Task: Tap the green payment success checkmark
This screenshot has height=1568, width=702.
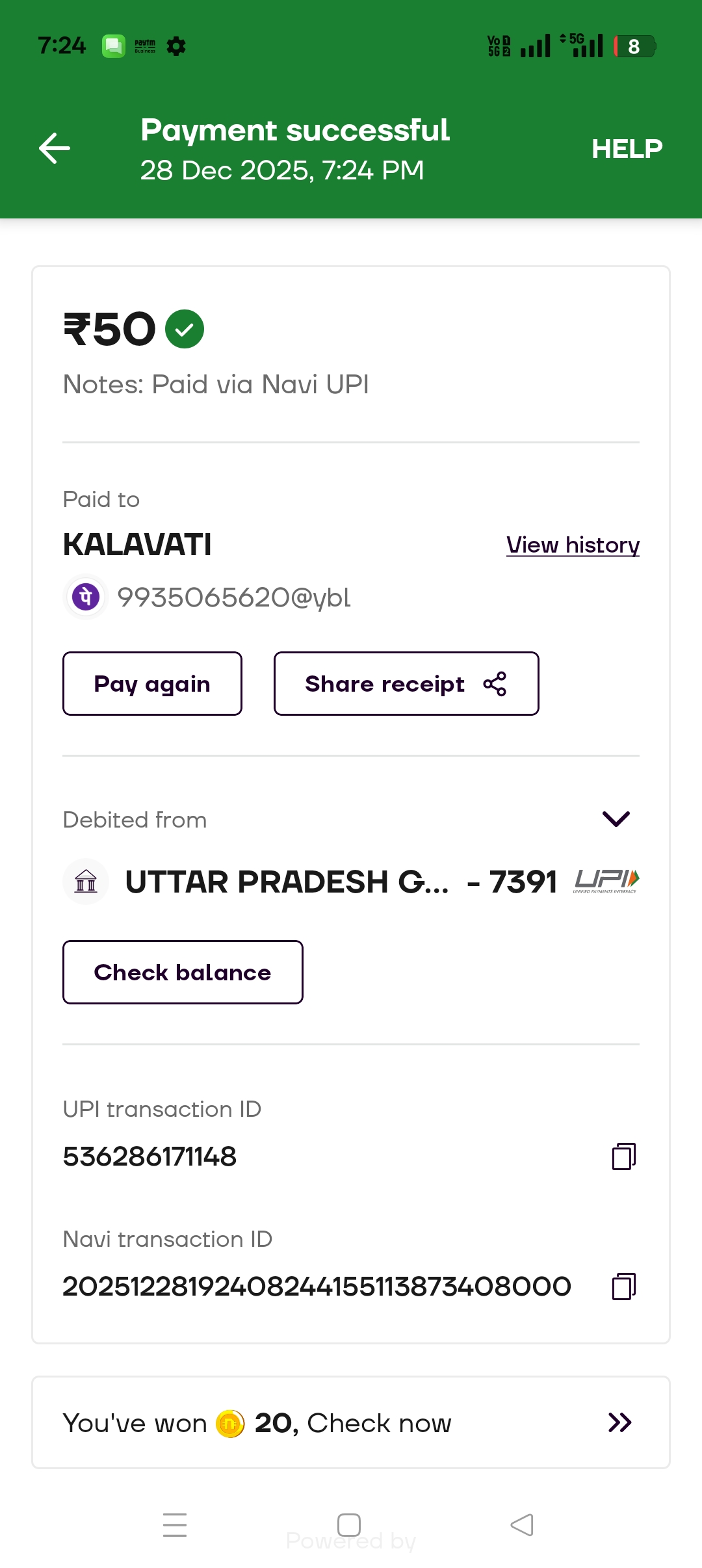Action: coord(185,329)
